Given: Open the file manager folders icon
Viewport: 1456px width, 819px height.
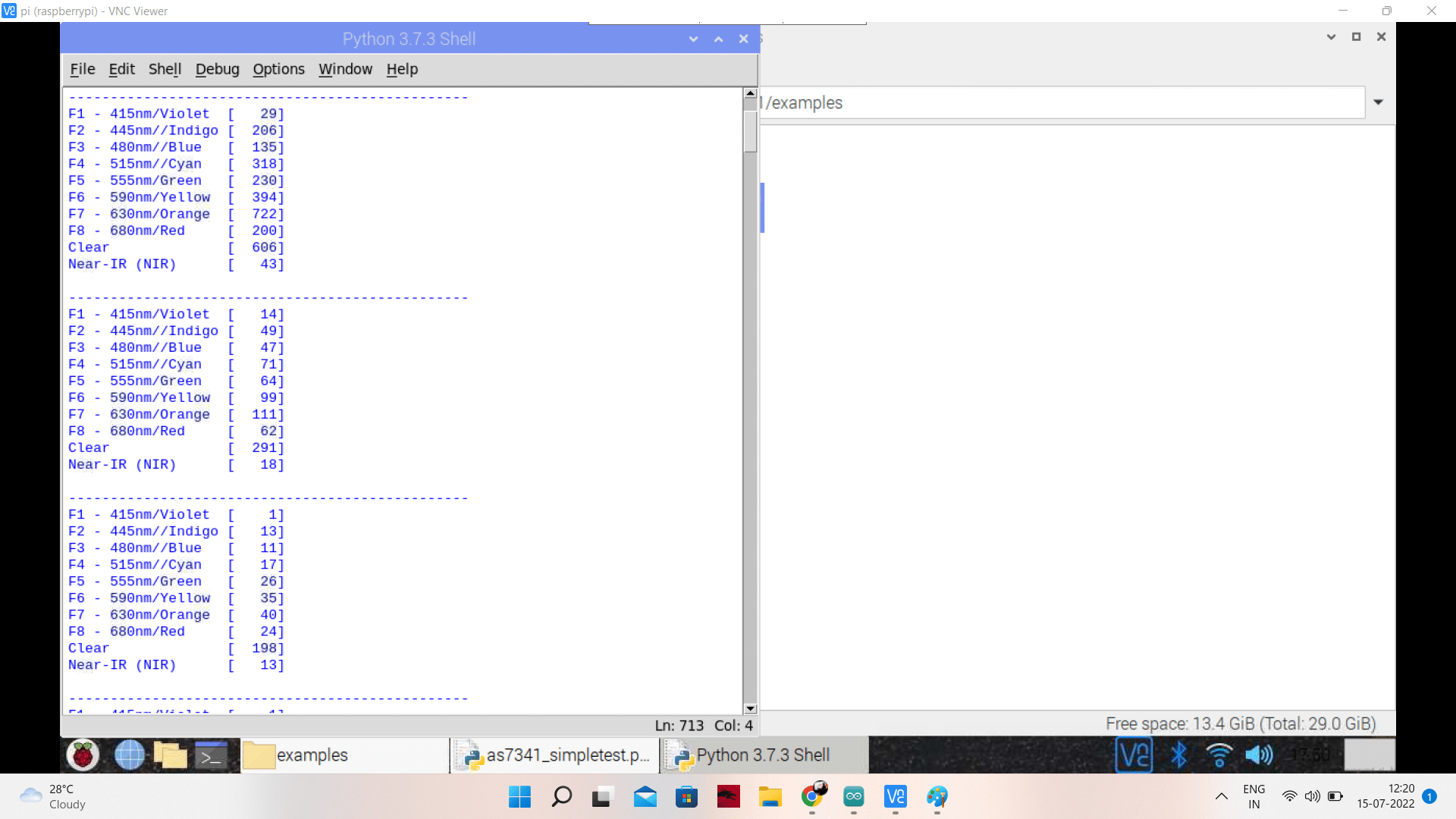Looking at the screenshot, I should point(170,755).
